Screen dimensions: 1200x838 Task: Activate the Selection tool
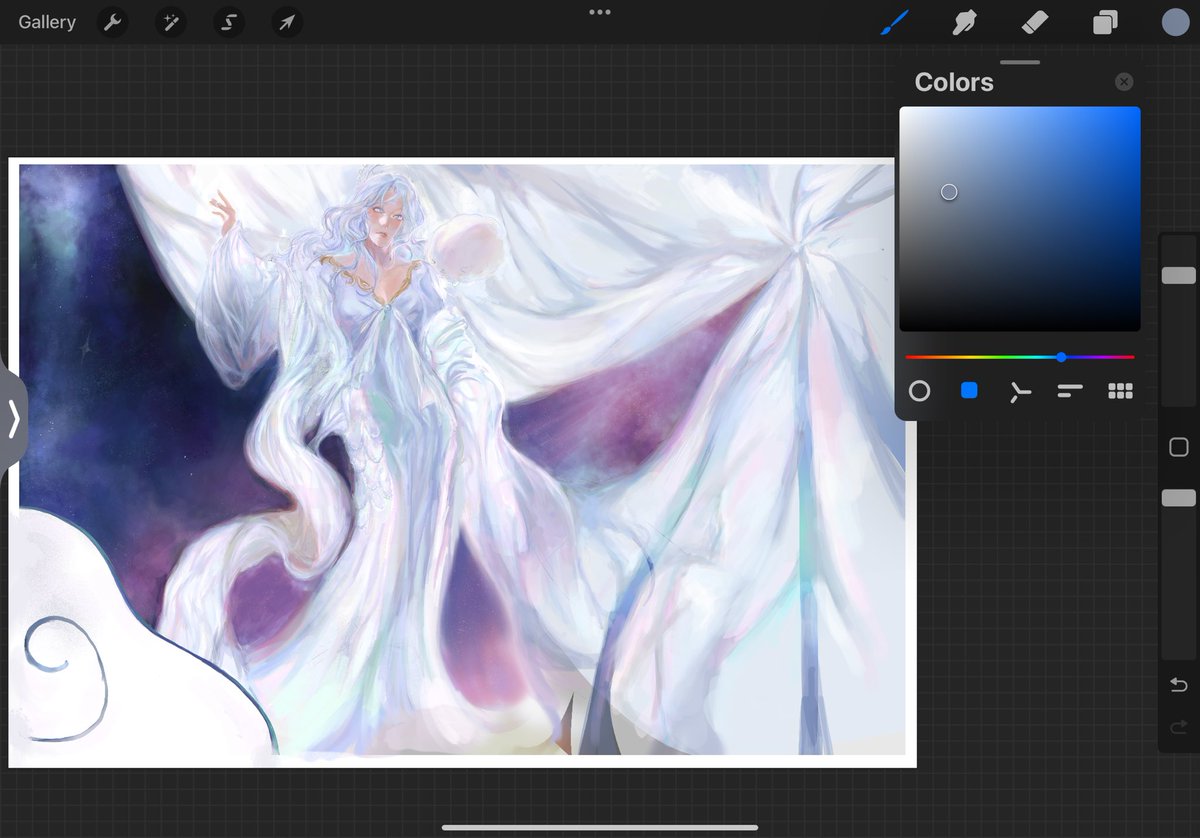pyautogui.click(x=229, y=22)
